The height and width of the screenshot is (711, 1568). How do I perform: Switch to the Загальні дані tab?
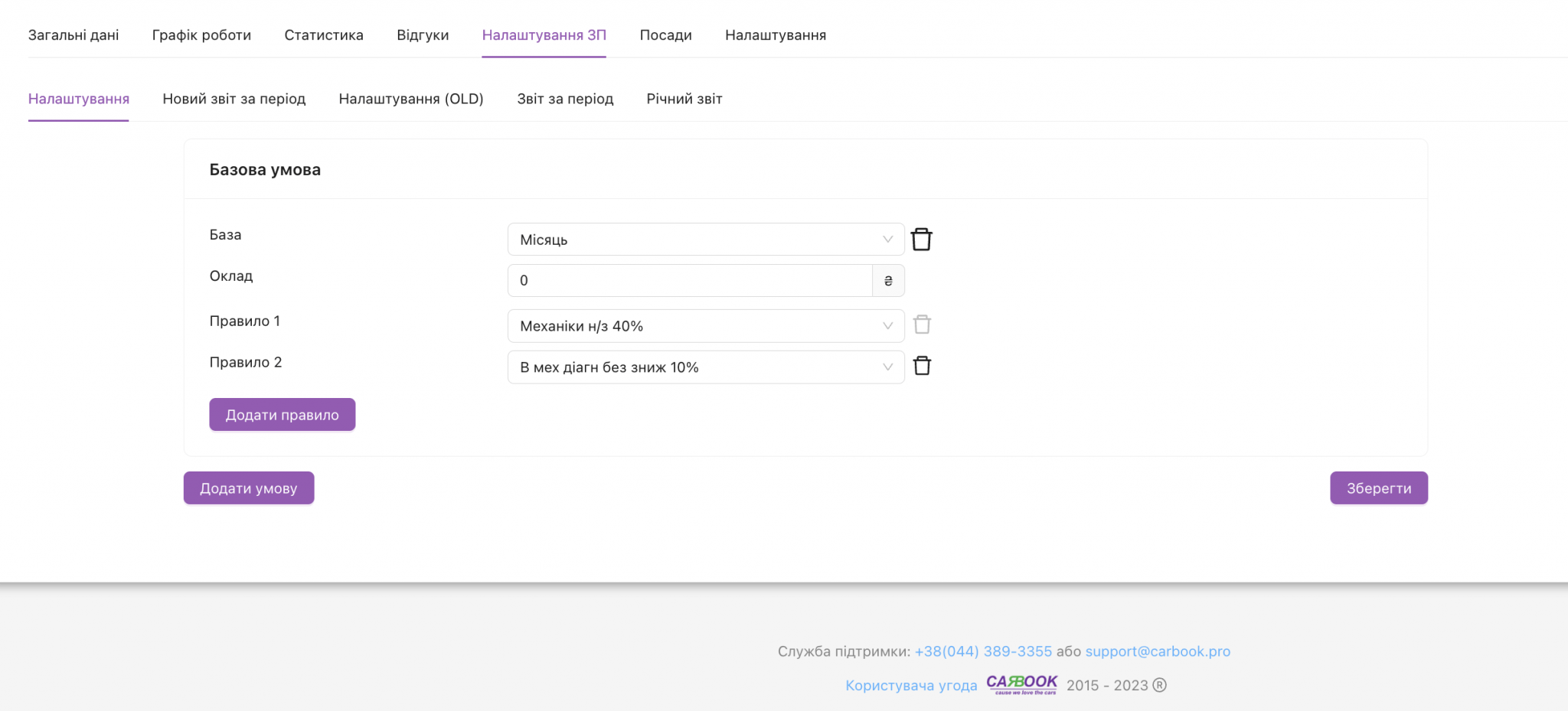(x=73, y=35)
